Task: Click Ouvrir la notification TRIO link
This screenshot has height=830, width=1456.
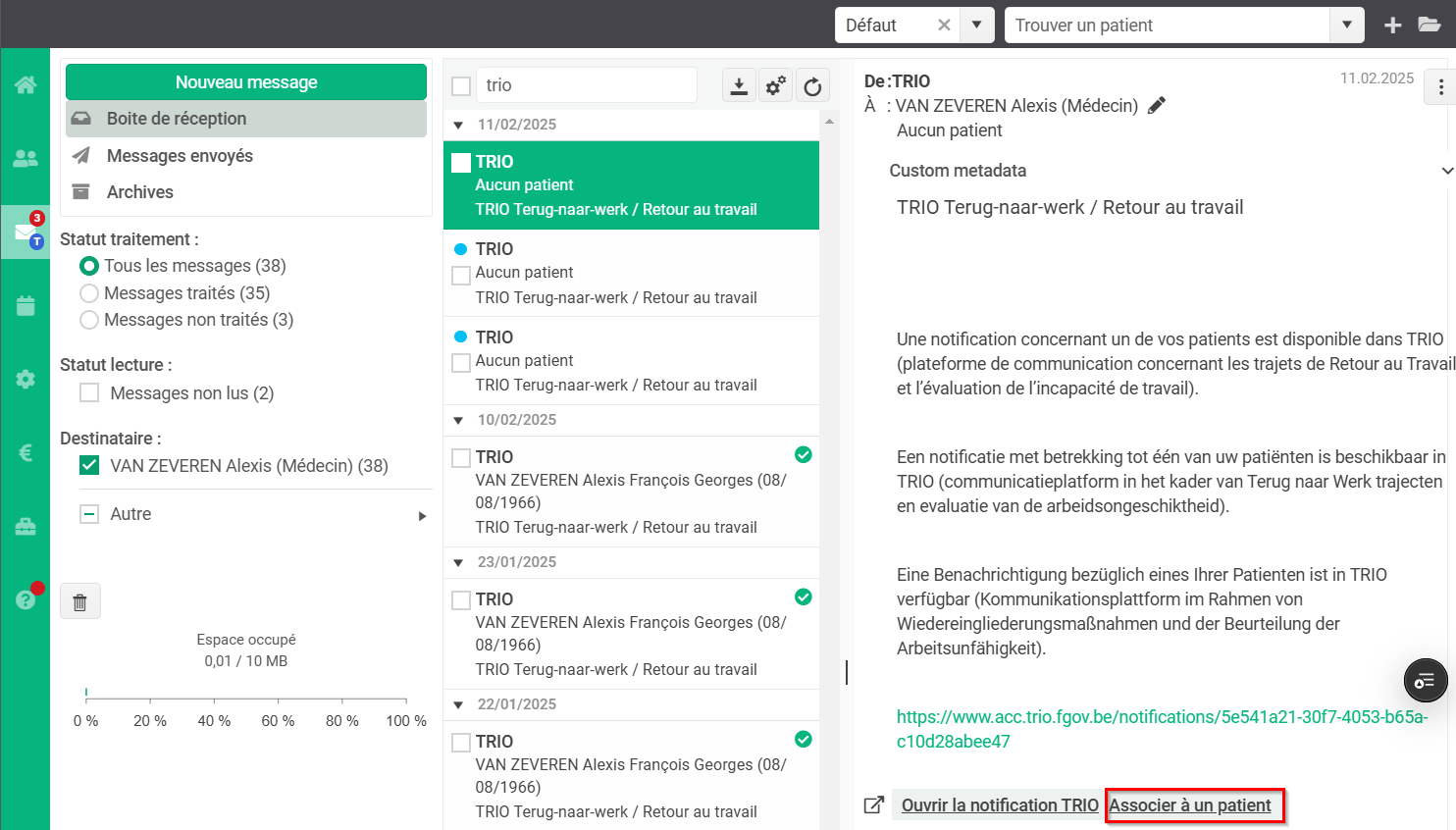Action: tap(1000, 805)
